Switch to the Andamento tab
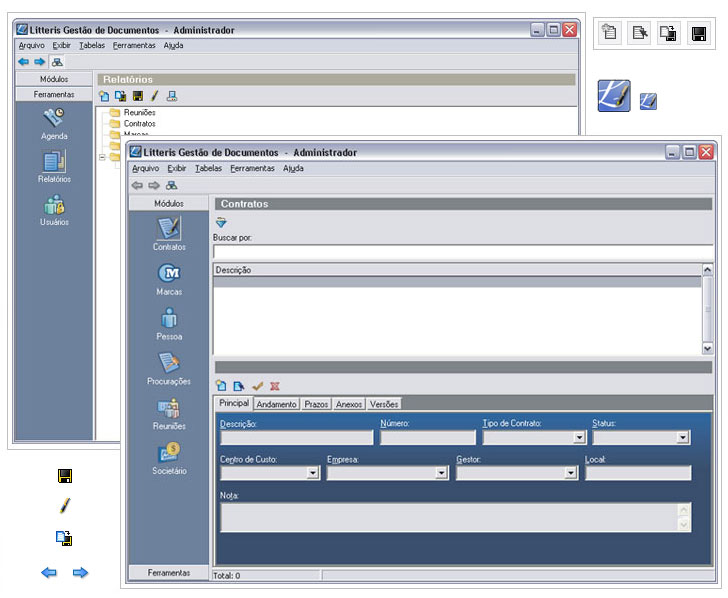 276,404
